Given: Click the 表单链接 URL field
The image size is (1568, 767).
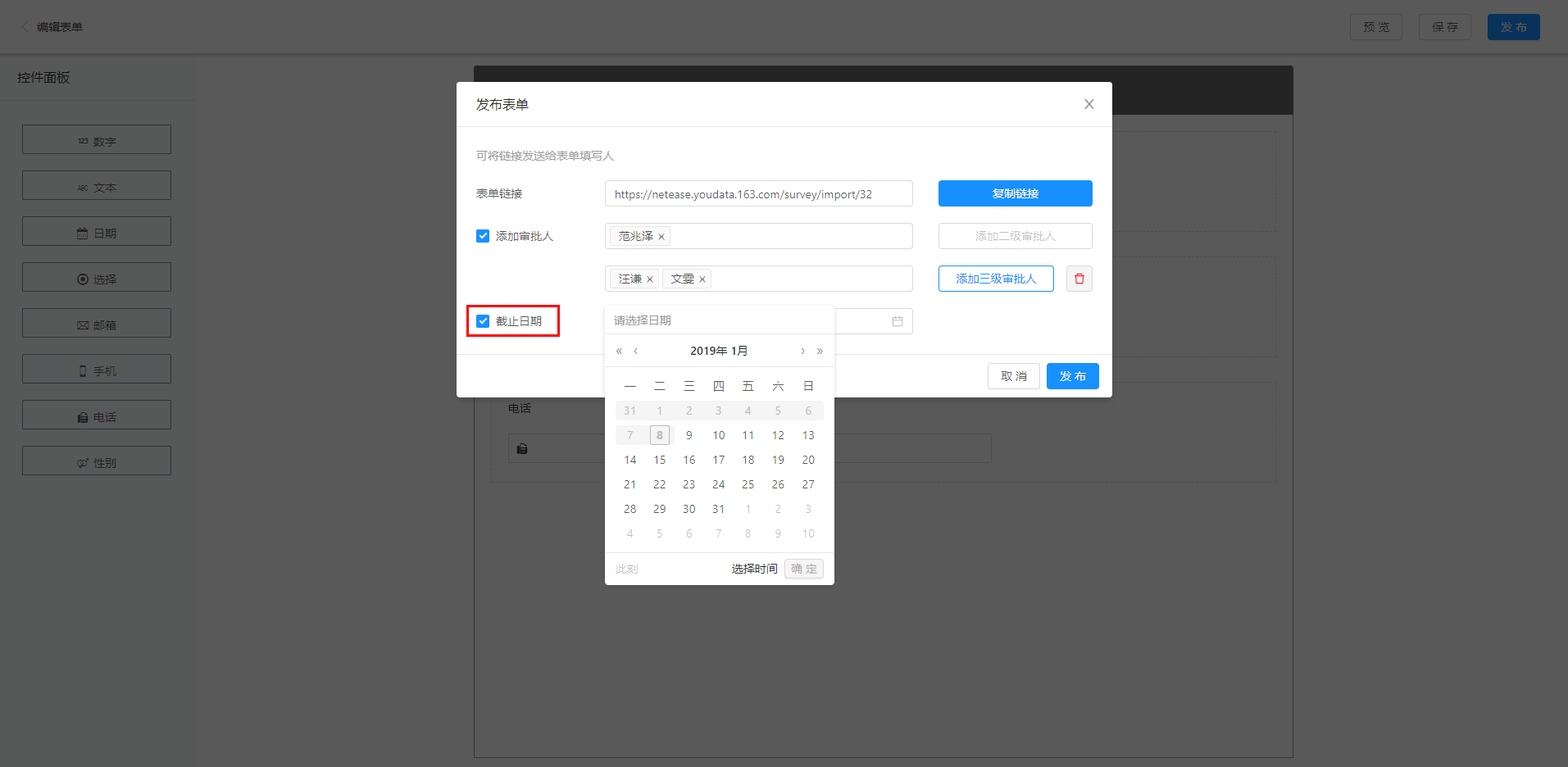Looking at the screenshot, I should coord(759,193).
